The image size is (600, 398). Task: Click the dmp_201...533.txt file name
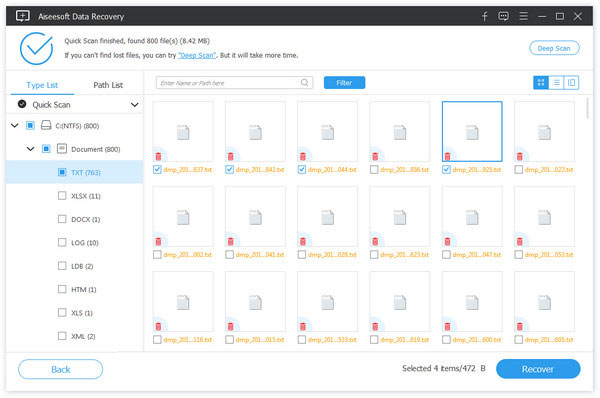pos(332,340)
